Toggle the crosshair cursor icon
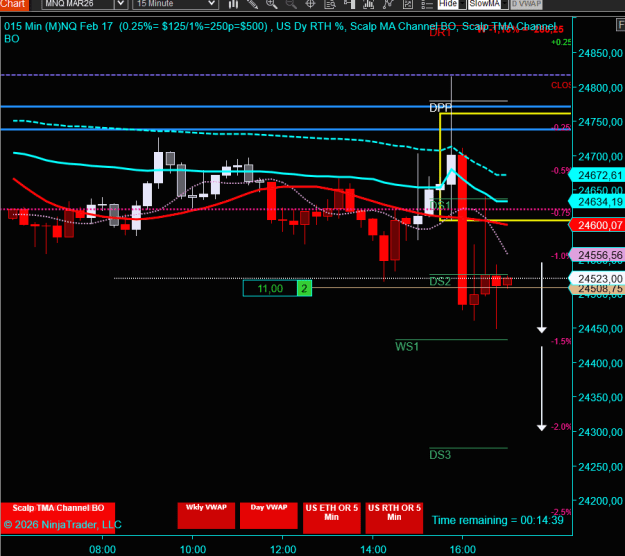The image size is (625, 556). click(x=310, y=4)
